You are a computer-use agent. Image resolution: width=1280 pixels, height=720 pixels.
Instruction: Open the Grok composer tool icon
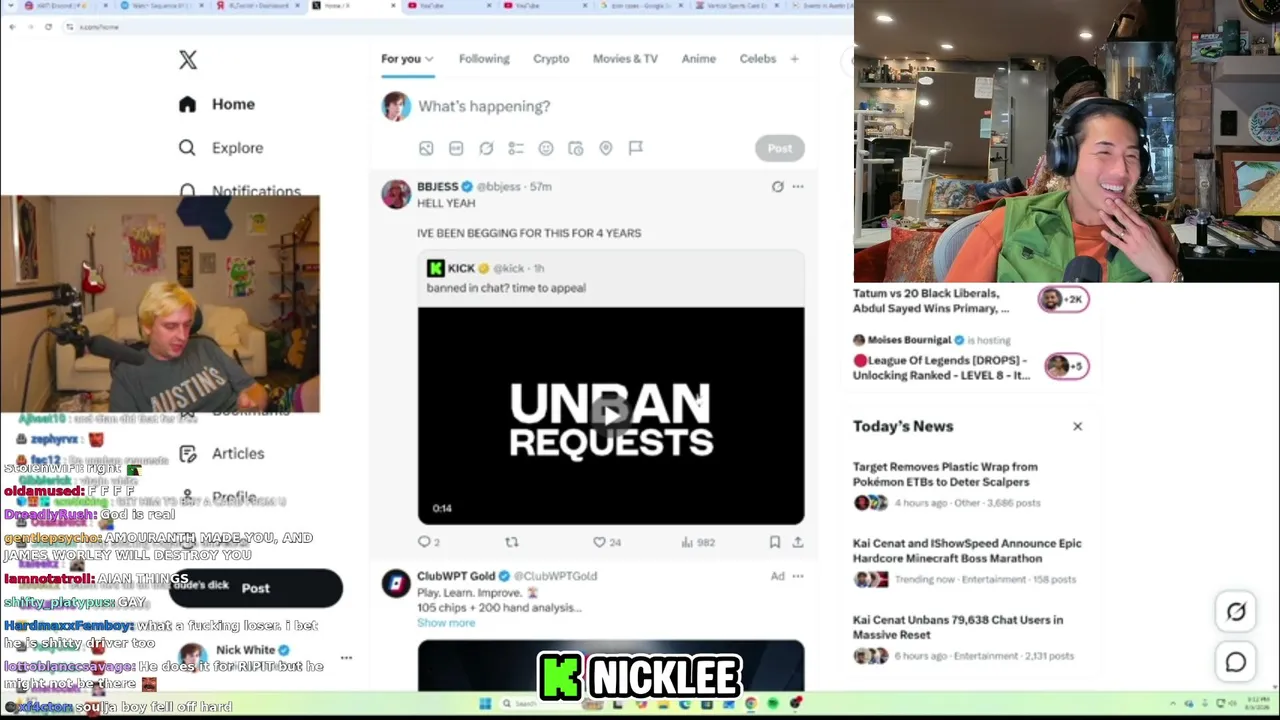(486, 148)
